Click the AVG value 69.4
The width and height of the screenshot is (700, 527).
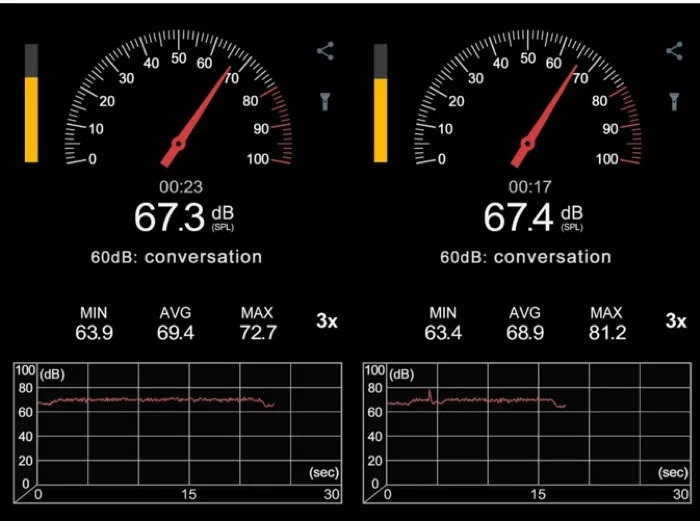(175, 333)
